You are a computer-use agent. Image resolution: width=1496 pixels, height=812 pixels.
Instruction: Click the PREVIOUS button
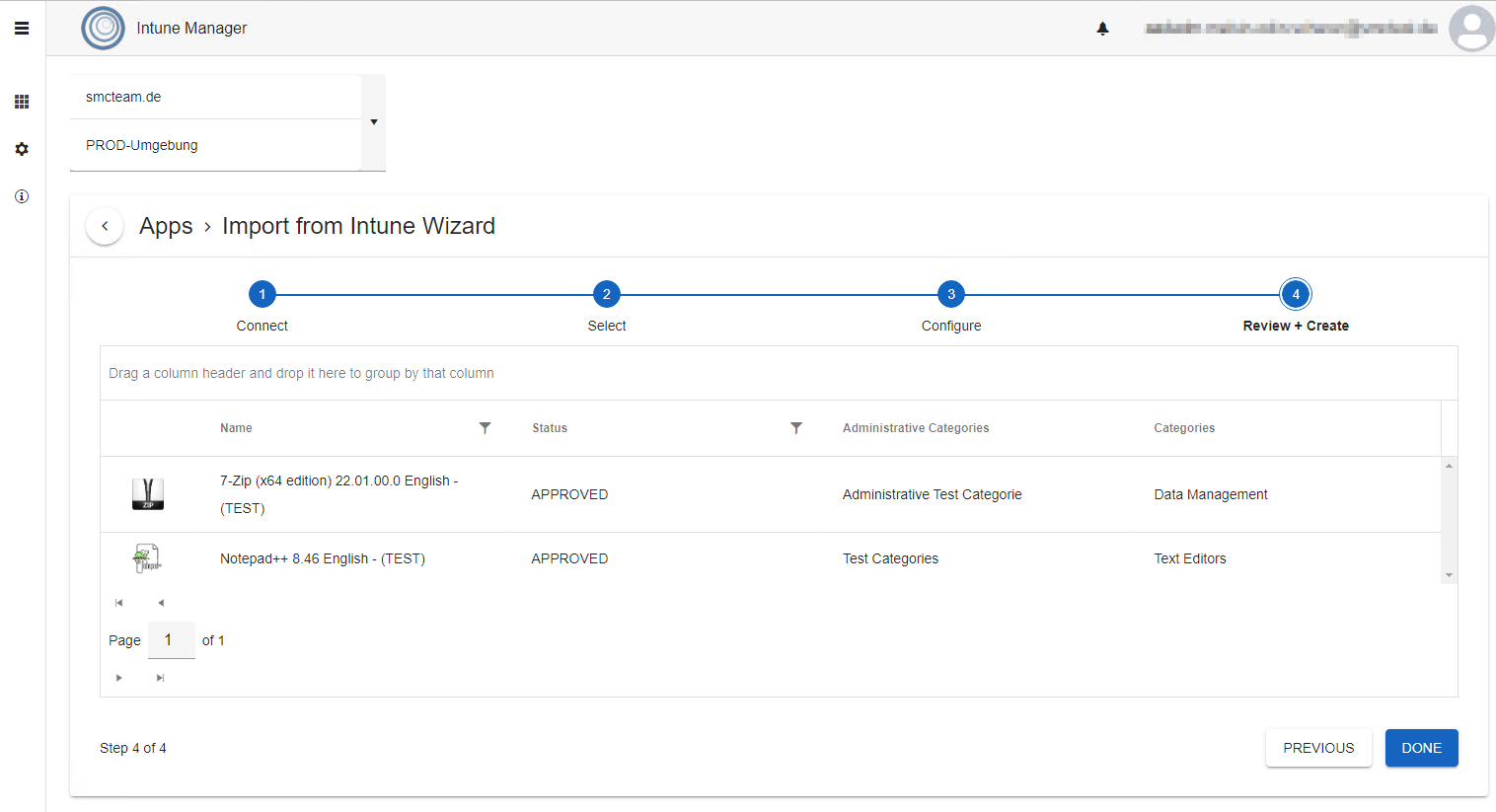(1318, 748)
